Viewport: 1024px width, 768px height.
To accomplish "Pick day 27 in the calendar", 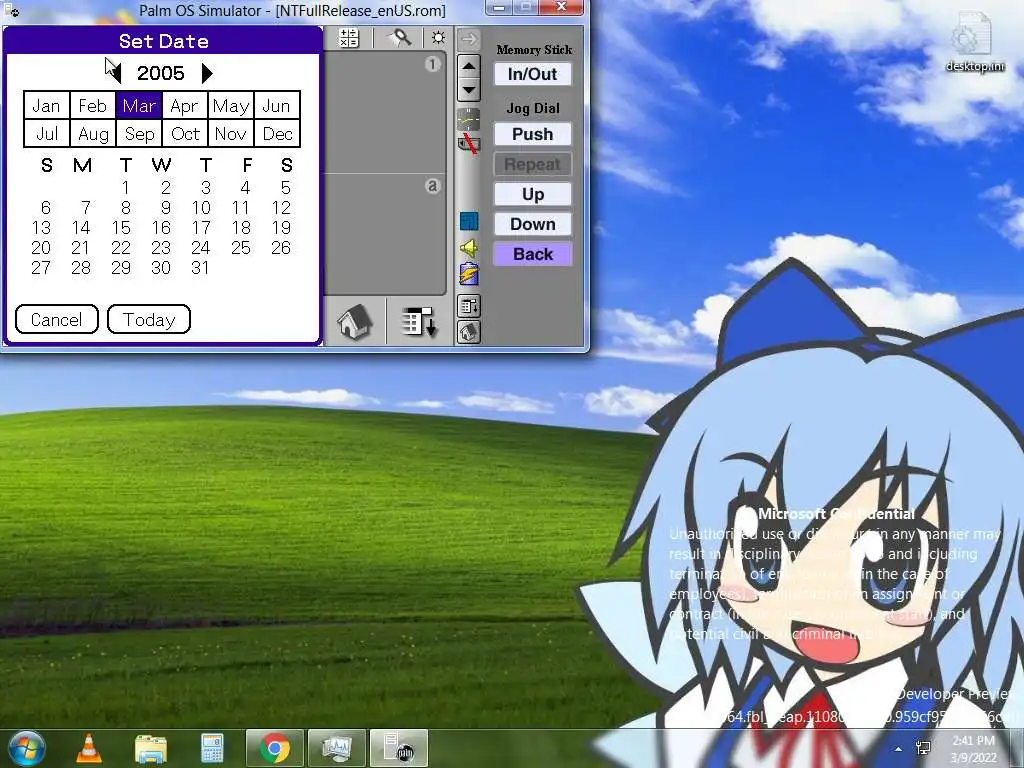I will 40,268.
